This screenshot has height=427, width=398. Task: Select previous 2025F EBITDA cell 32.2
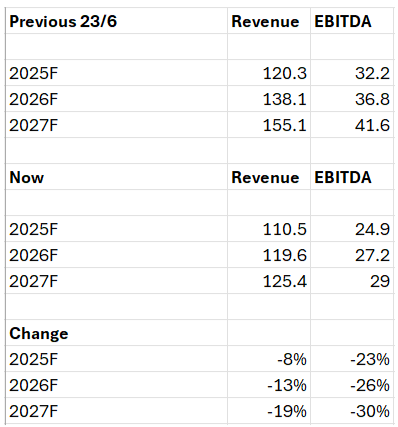point(352,73)
